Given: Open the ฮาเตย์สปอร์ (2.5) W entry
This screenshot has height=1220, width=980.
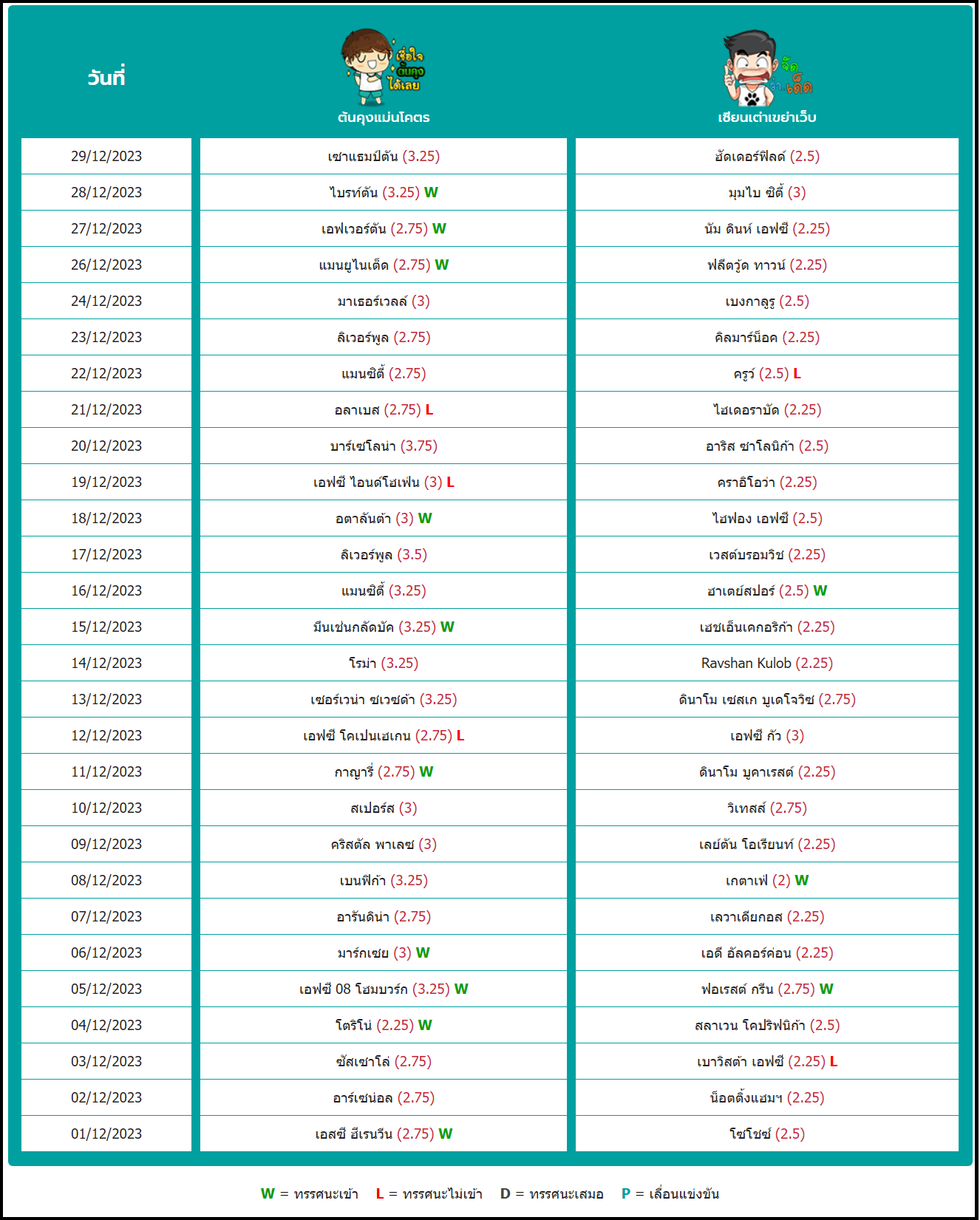Looking at the screenshot, I should pos(767,590).
